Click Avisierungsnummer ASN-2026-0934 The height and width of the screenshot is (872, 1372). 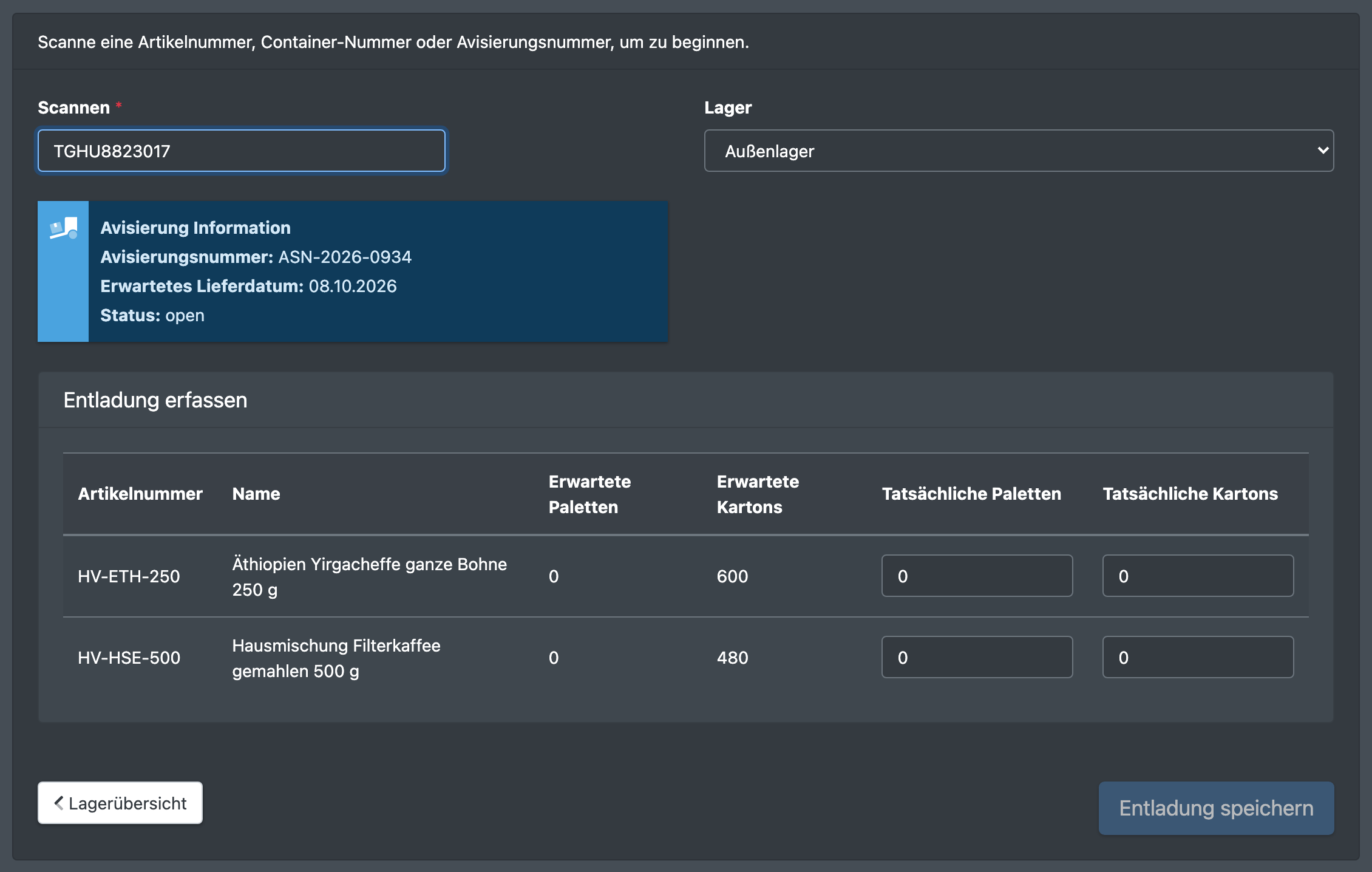point(256,257)
